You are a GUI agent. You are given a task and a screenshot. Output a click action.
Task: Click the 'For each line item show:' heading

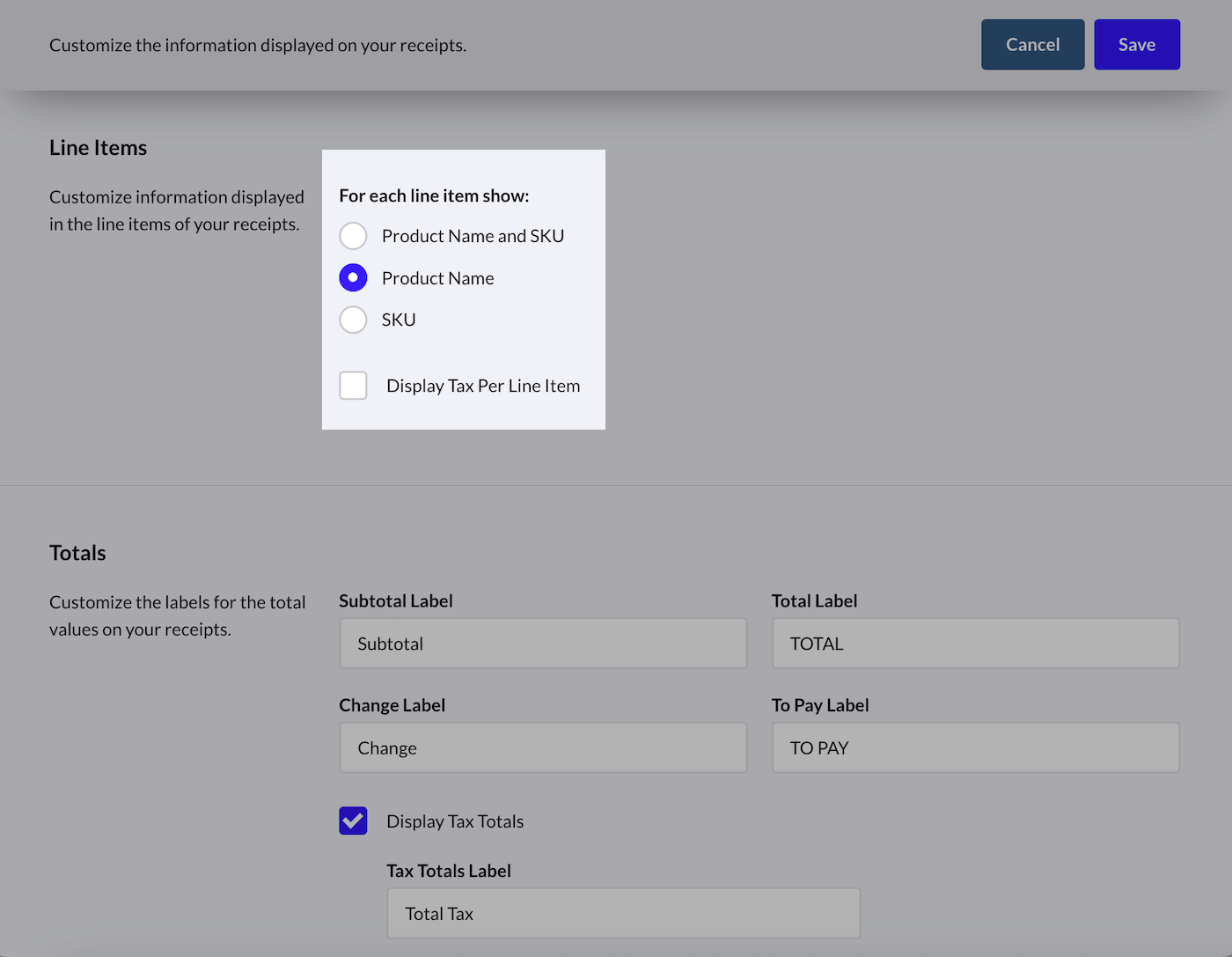434,195
